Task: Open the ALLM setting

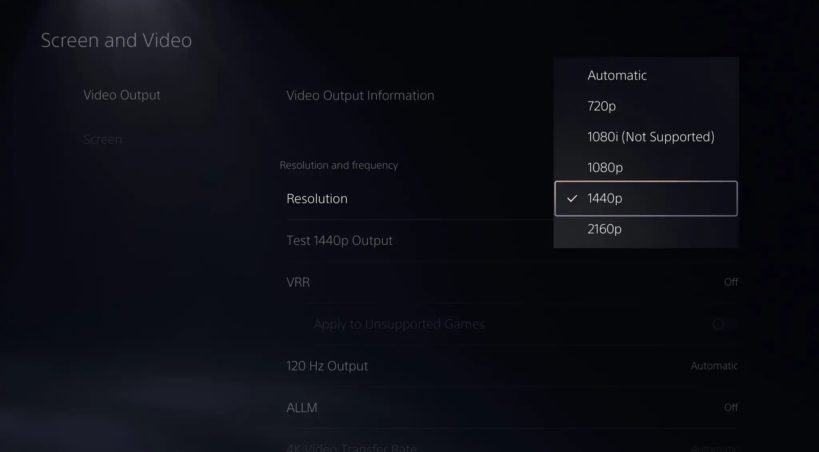Action: tap(303, 408)
